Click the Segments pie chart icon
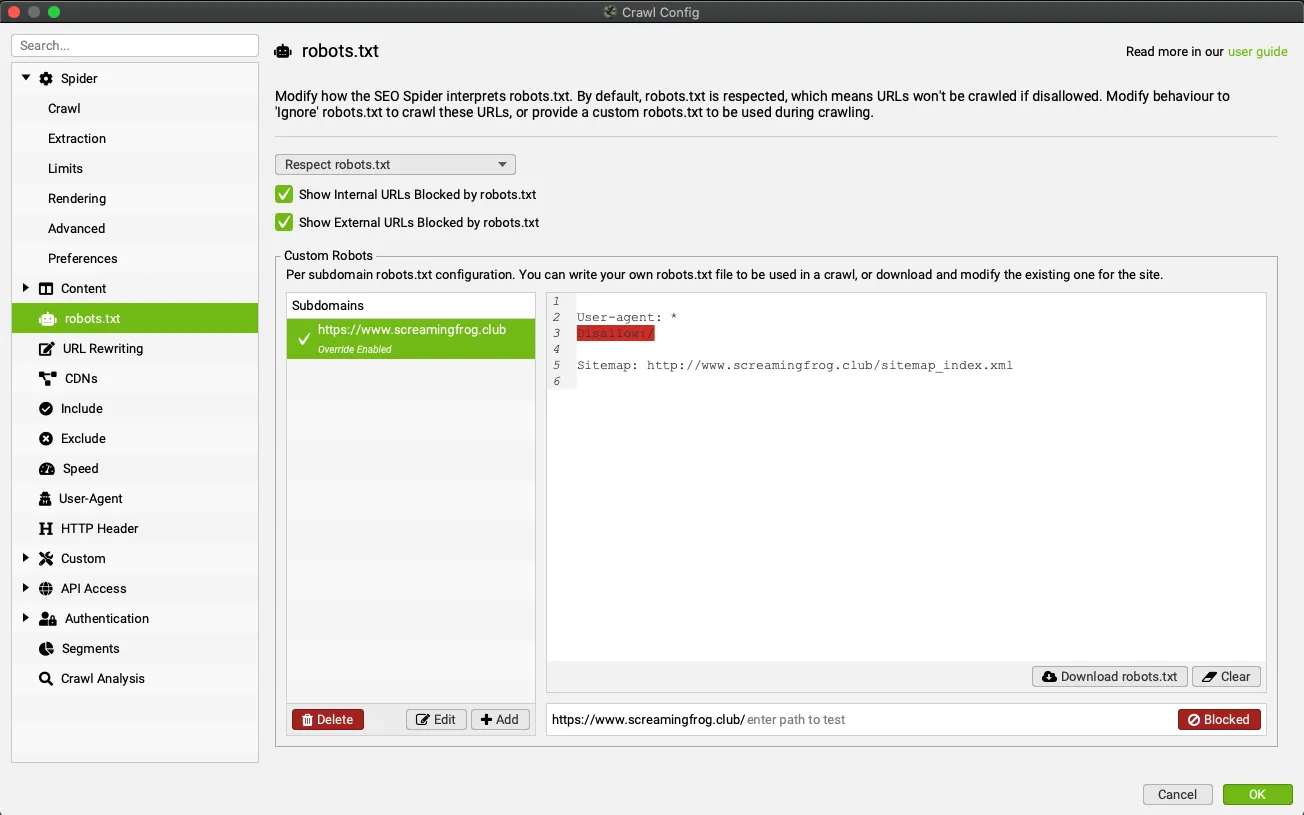 click(46, 649)
